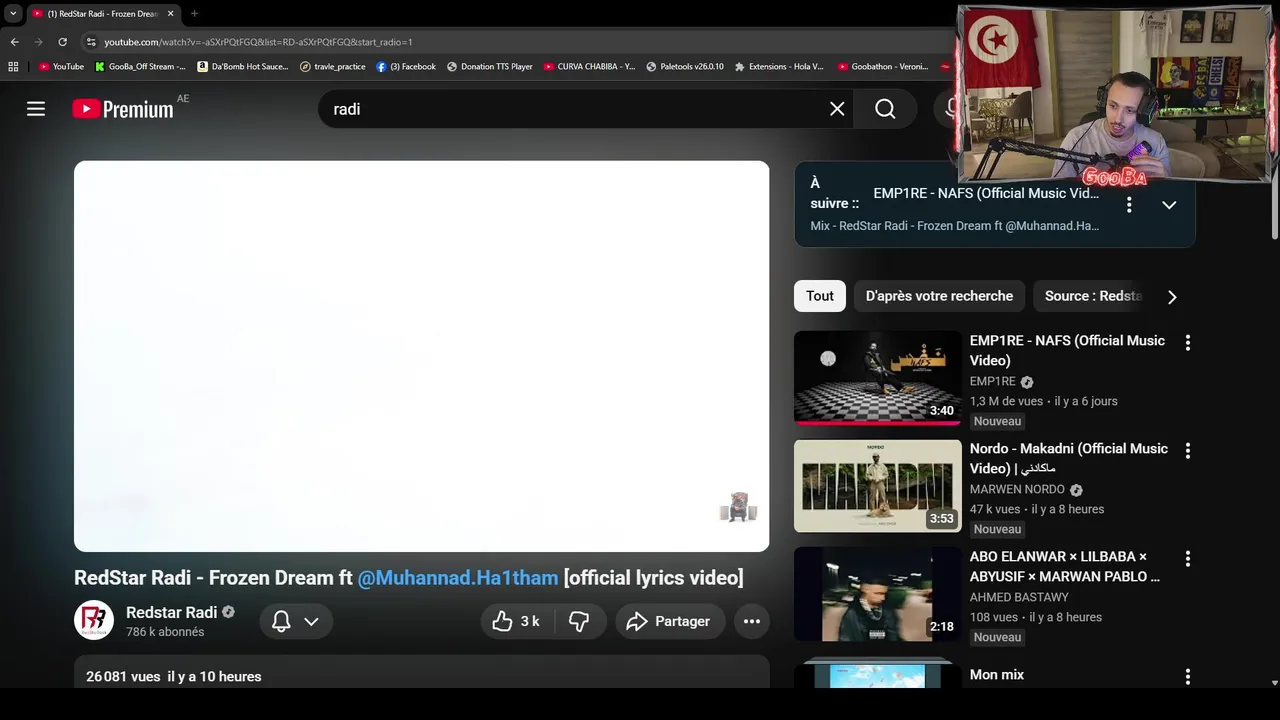Open more actions three-dot button under video
The image size is (1280, 720).
752,621
